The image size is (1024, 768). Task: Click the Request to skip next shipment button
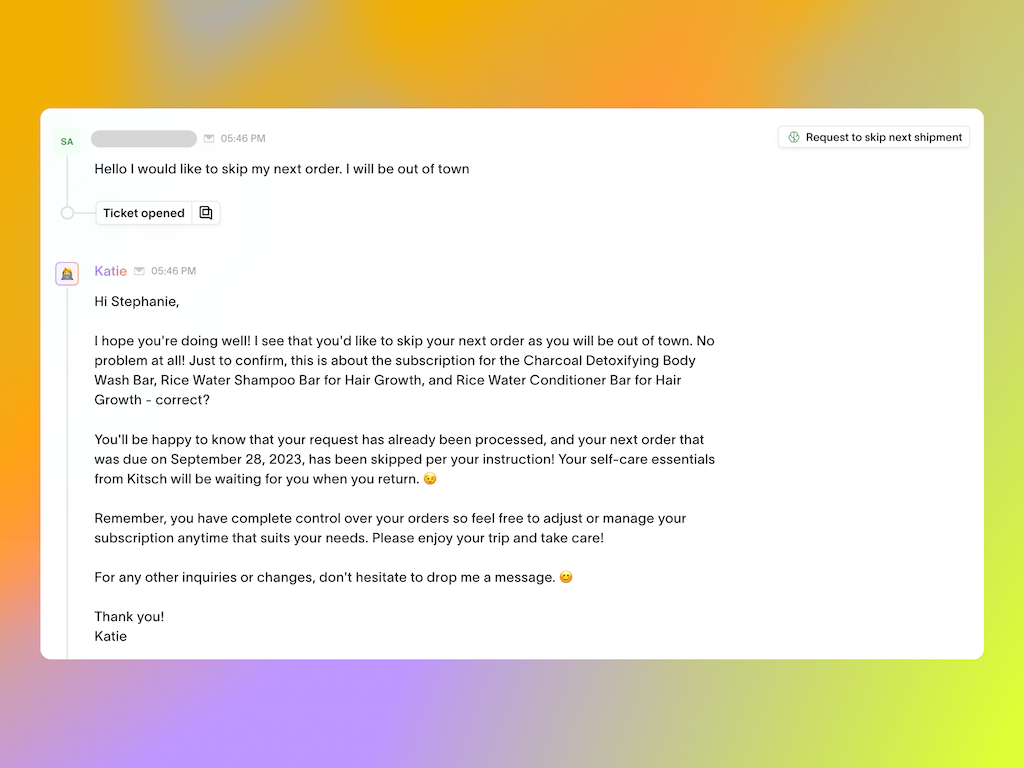(x=874, y=137)
